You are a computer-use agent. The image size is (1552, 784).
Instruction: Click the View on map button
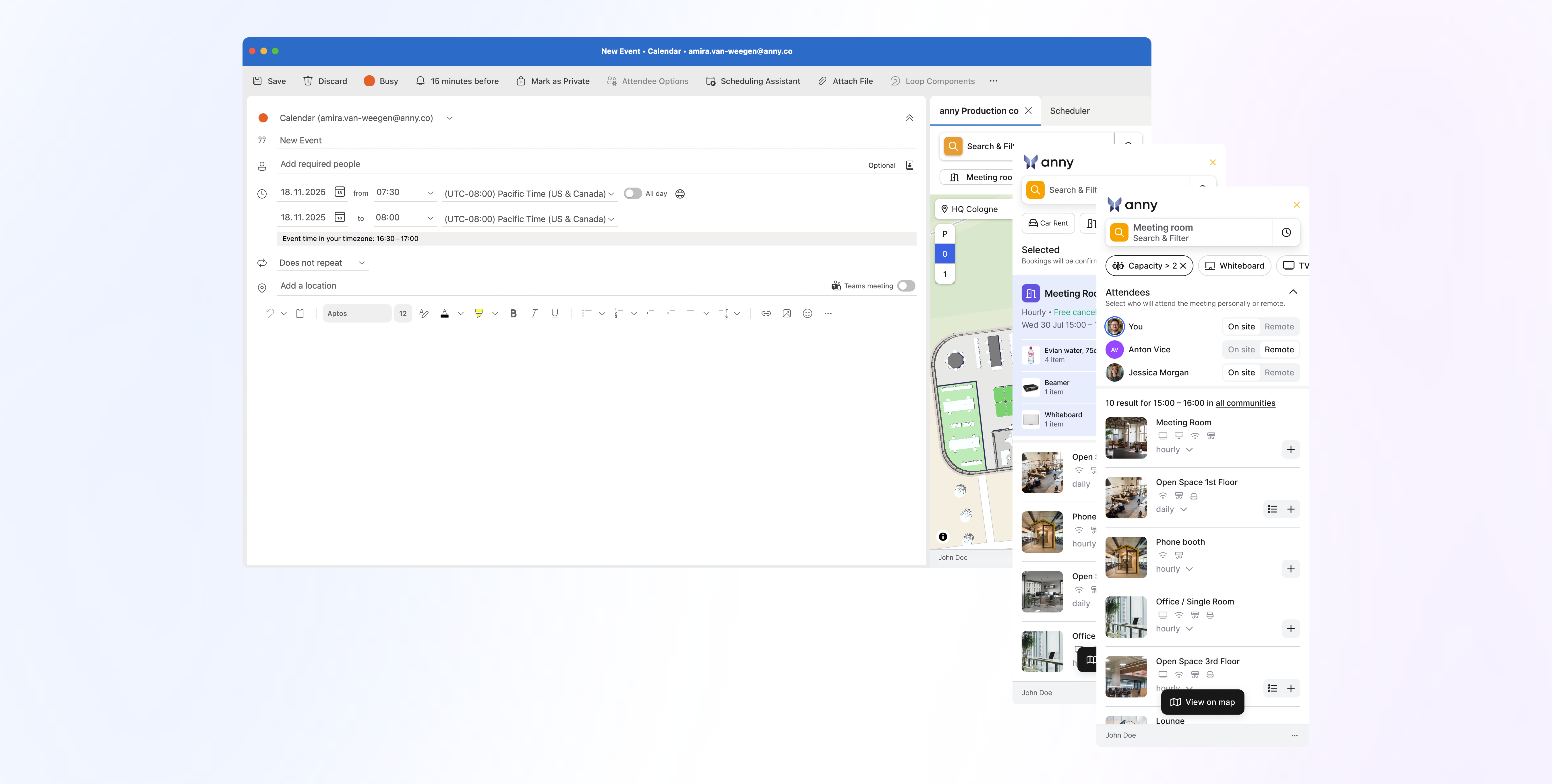point(1203,702)
